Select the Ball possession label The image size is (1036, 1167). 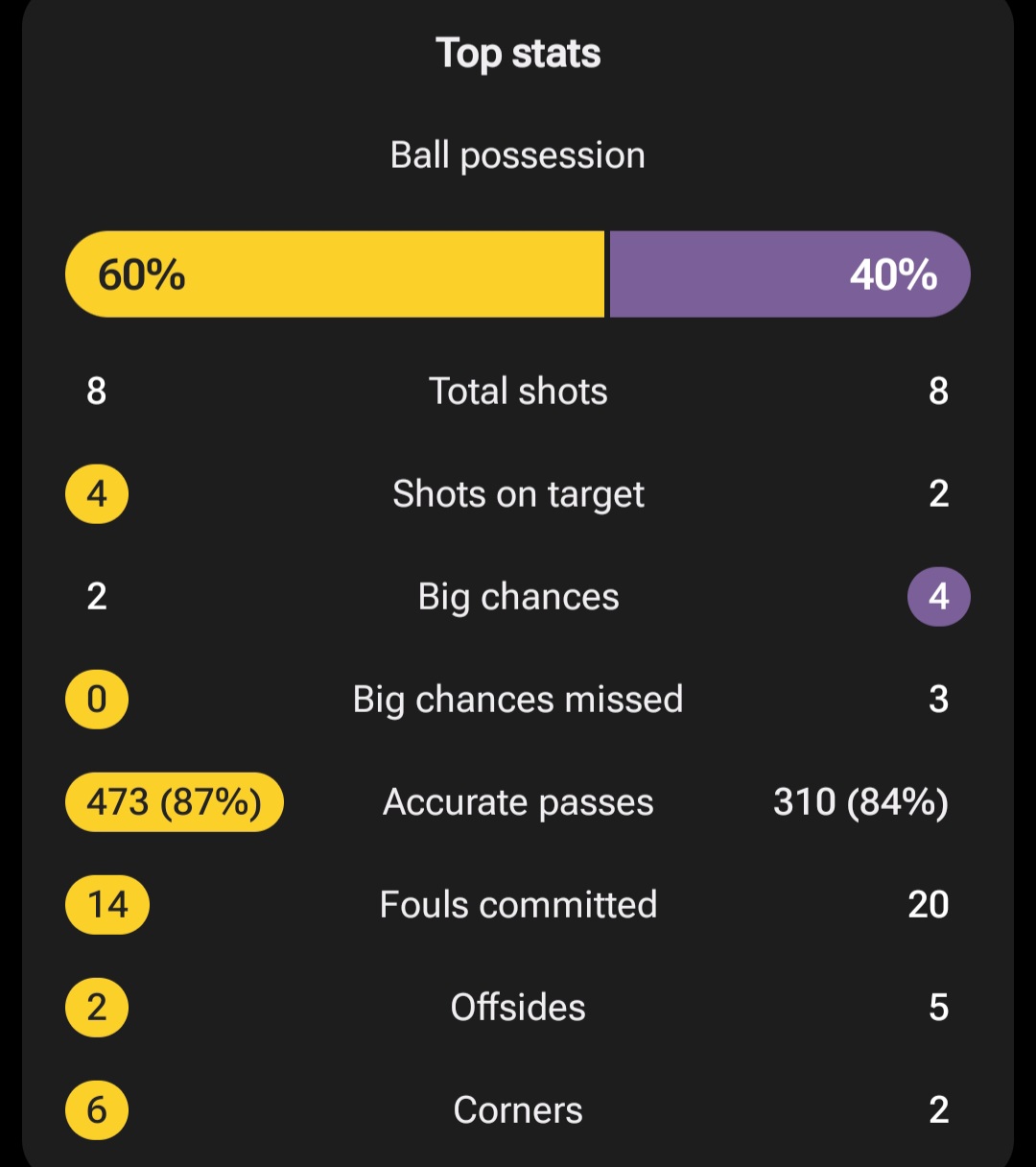pos(518,155)
